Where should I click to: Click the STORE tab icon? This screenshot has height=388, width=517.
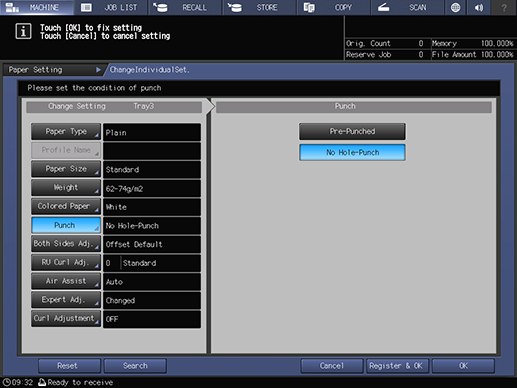(235, 7)
